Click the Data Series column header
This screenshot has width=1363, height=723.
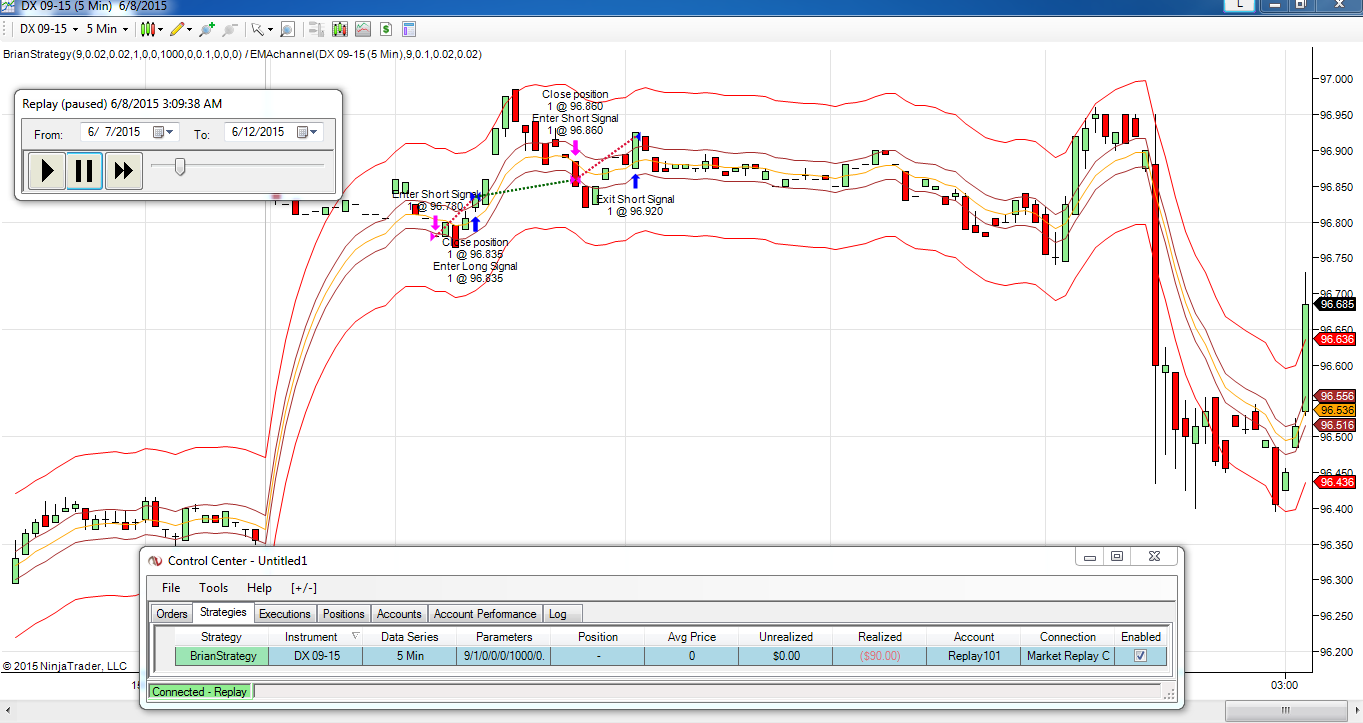coord(409,637)
